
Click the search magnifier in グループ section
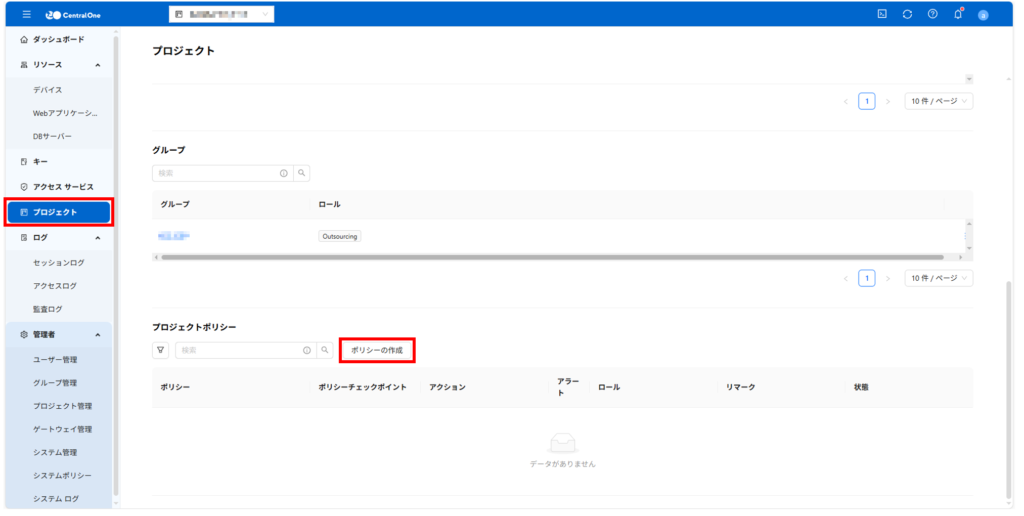pyautogui.click(x=302, y=173)
